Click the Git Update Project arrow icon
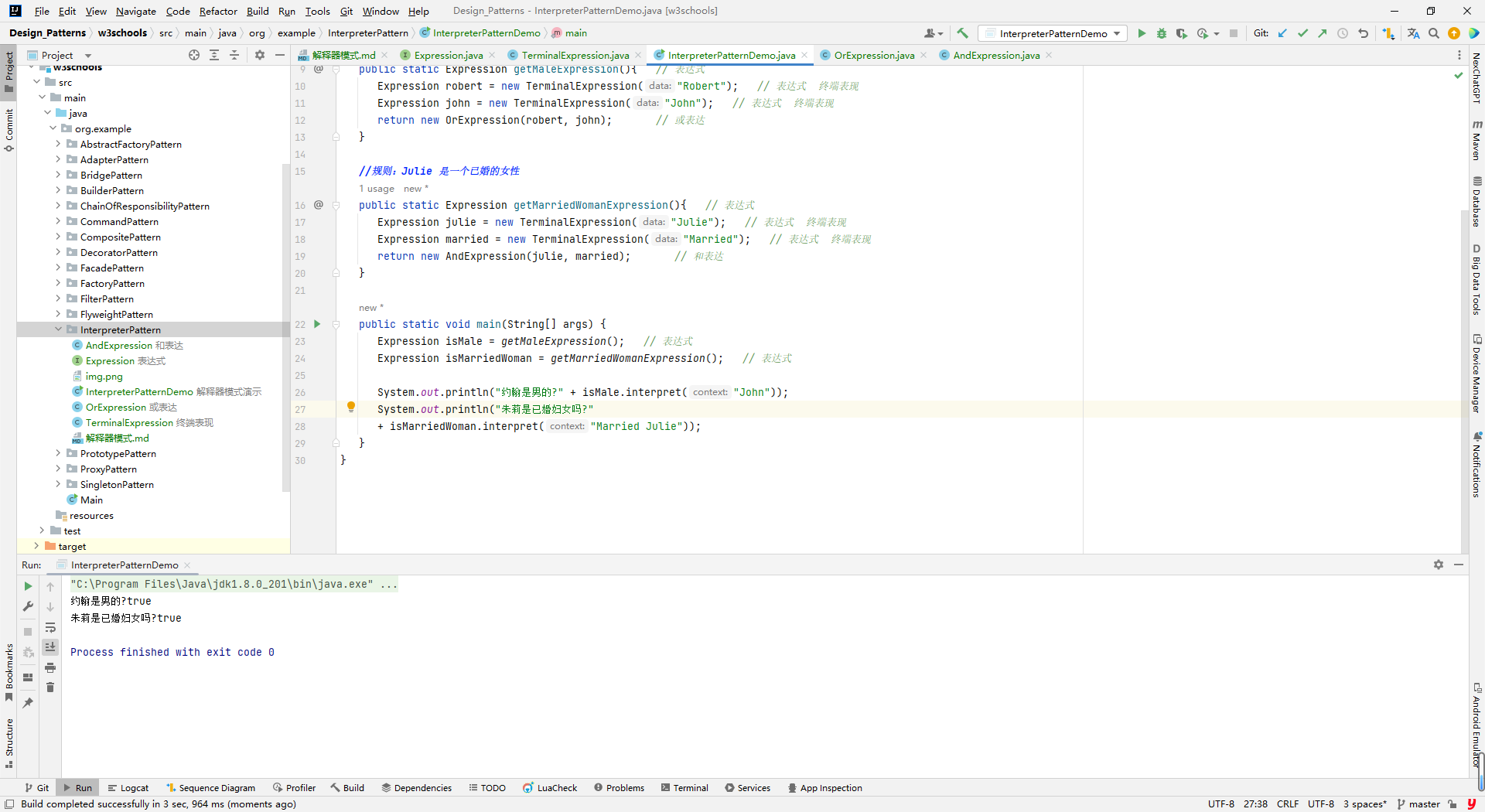Image resolution: width=1485 pixels, height=812 pixels. pyautogui.click(x=1282, y=33)
